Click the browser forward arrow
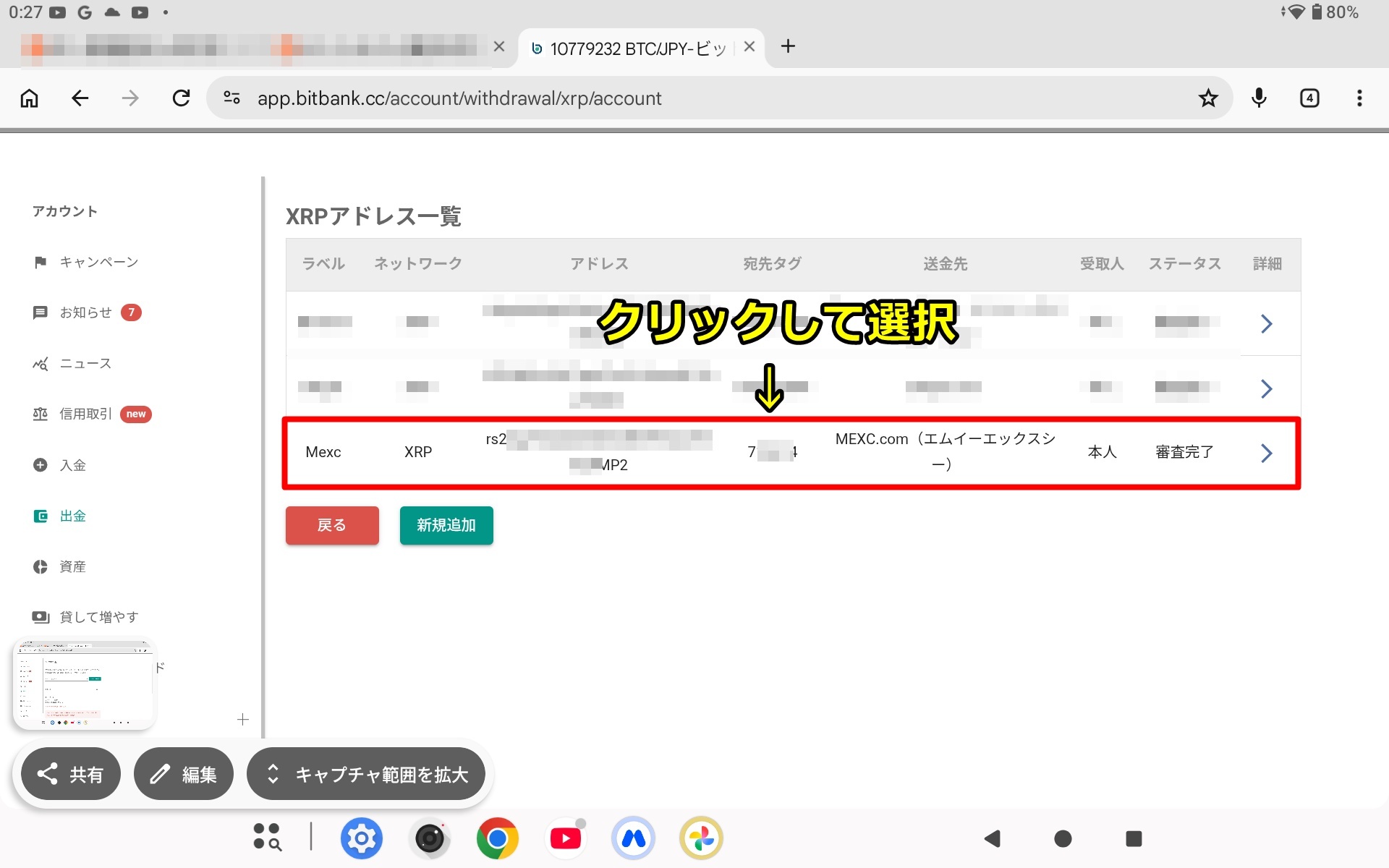The height and width of the screenshot is (868, 1389). pyautogui.click(x=130, y=98)
